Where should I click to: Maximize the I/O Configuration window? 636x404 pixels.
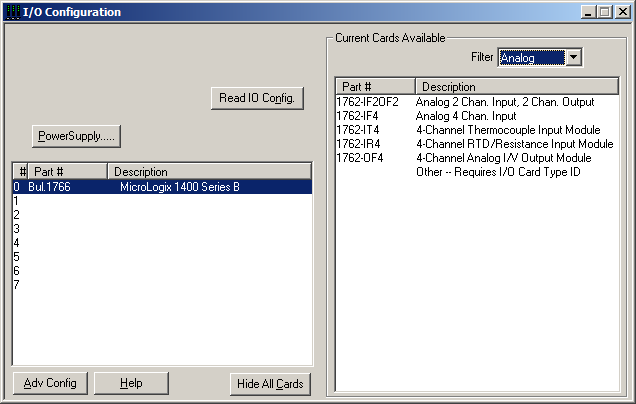[x=604, y=12]
